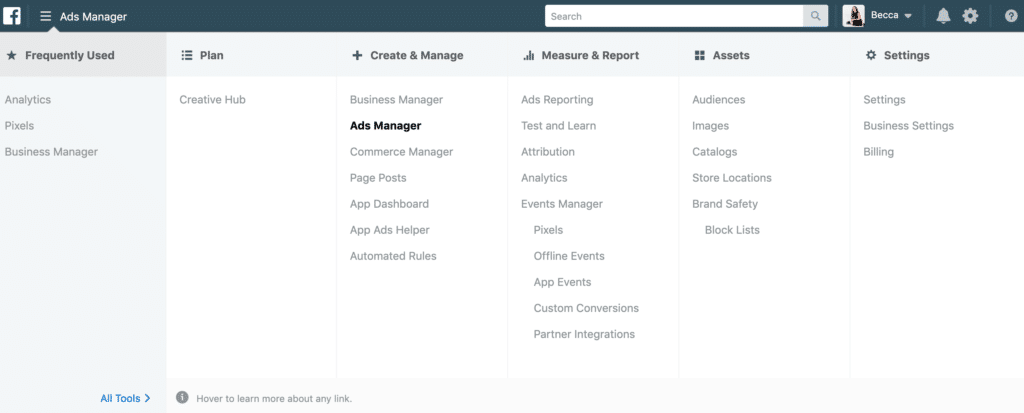
Task: Open the top bar gear settings icon
Action: [x=970, y=16]
